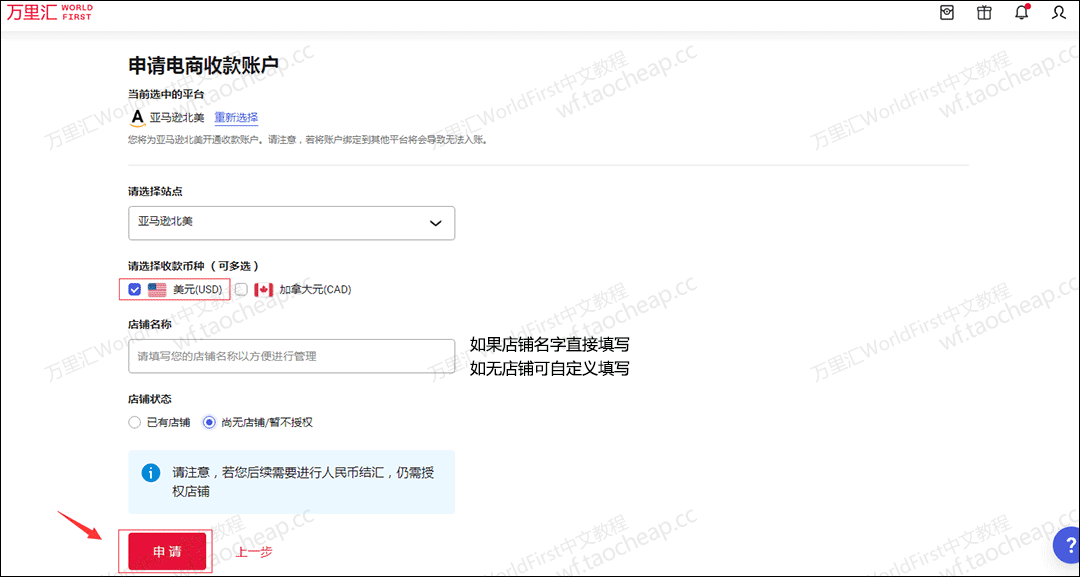Select the 尚无店铺/暂不授权 radio option

click(209, 422)
